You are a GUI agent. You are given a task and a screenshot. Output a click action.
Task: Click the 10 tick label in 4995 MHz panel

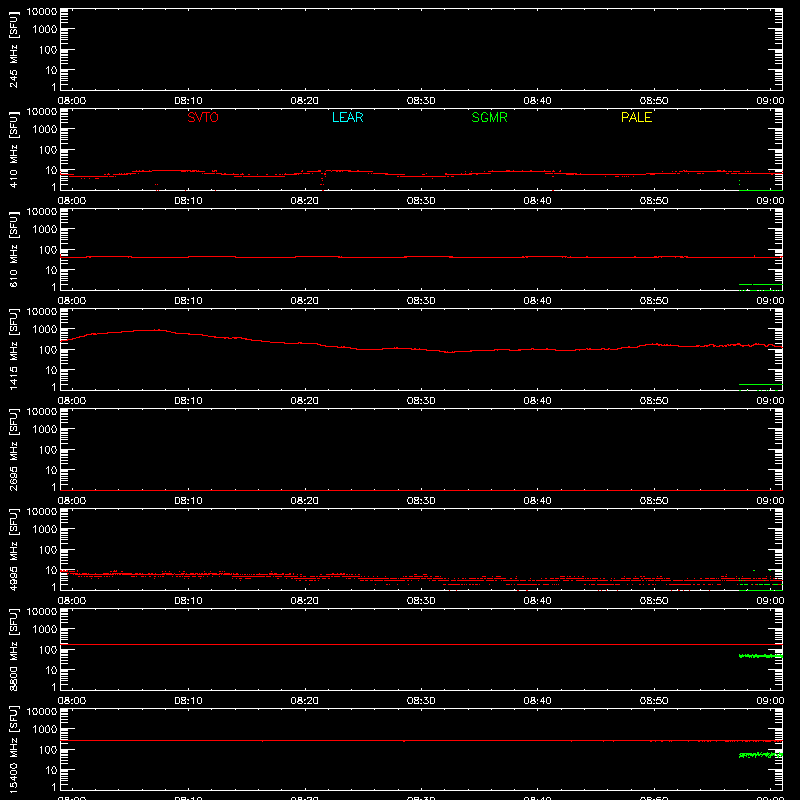(51, 570)
